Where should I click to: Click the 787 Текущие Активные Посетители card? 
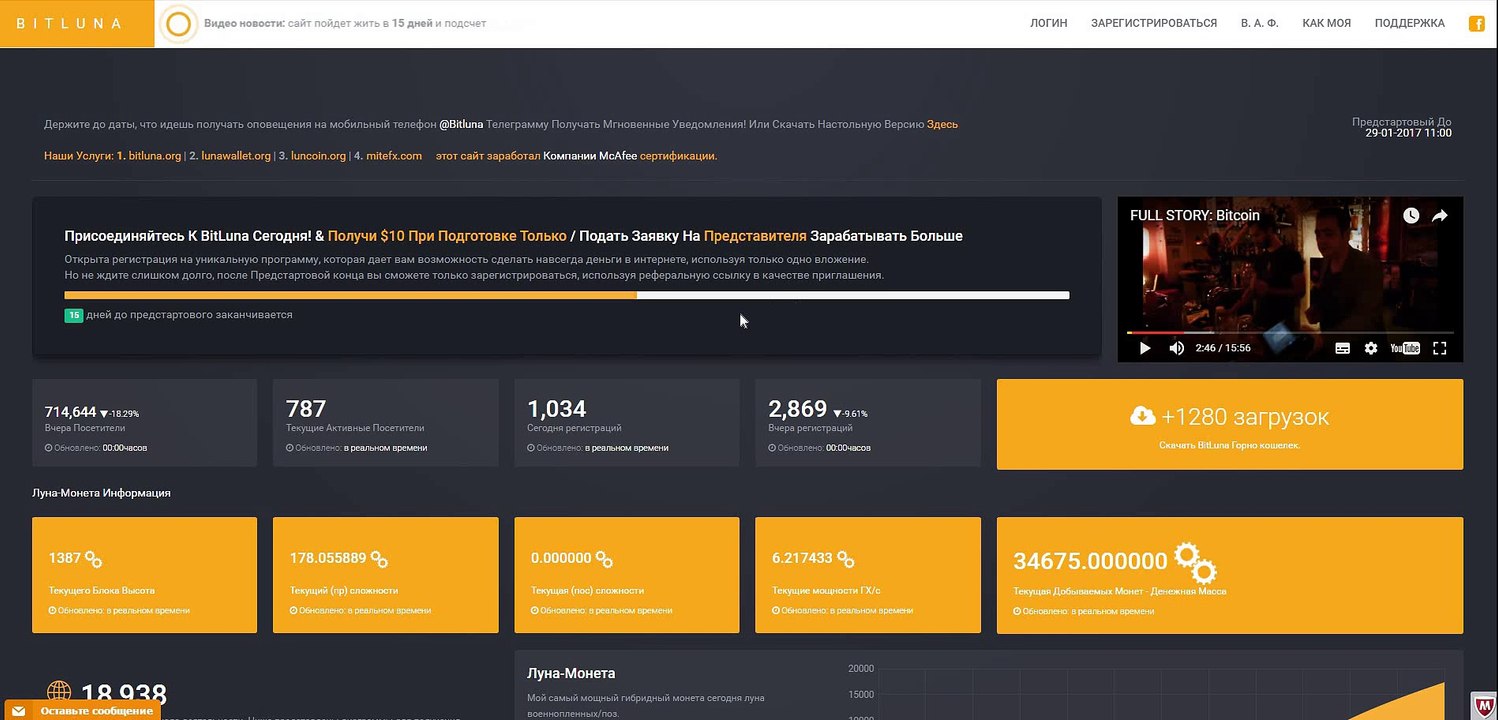(x=385, y=423)
